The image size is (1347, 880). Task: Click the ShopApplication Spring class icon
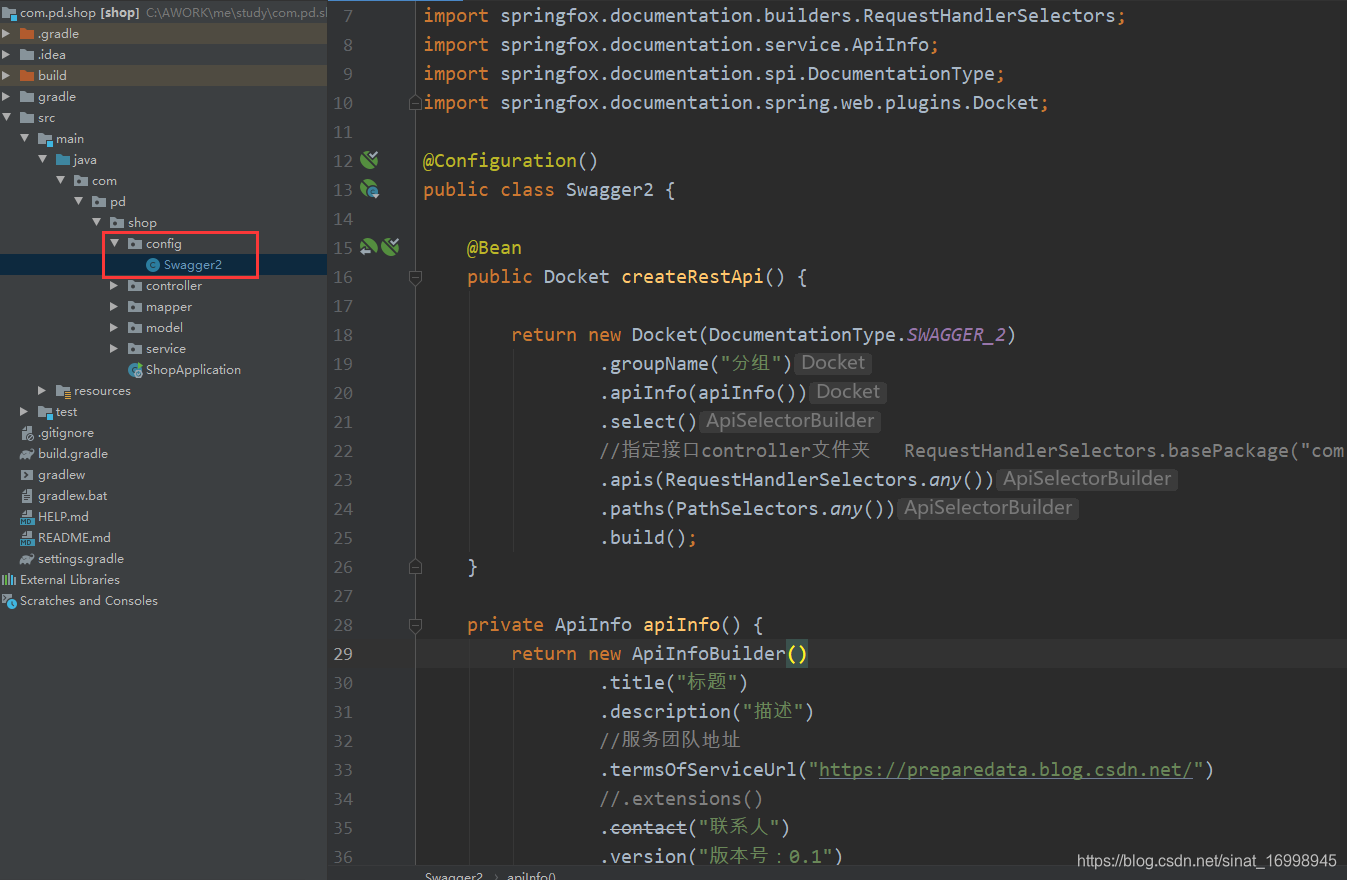(x=135, y=370)
